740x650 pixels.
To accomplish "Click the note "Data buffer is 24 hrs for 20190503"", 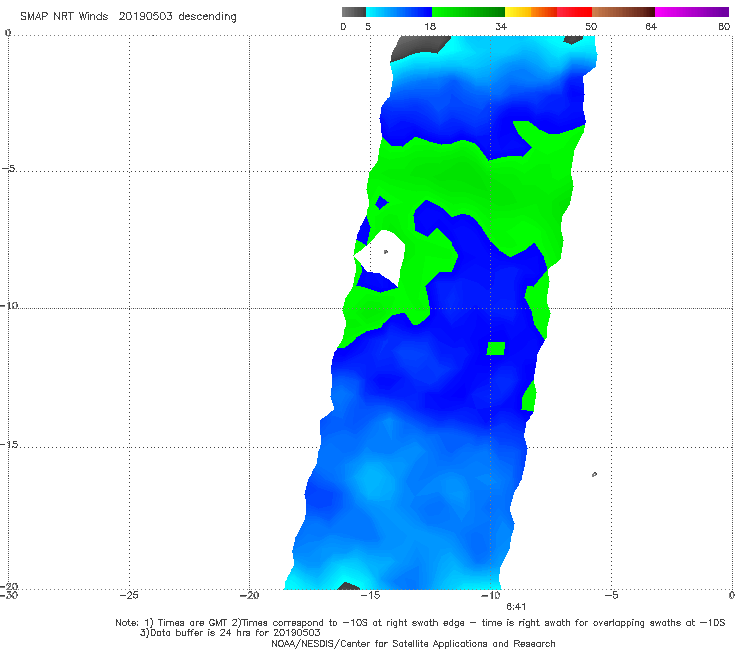I will [x=235, y=633].
